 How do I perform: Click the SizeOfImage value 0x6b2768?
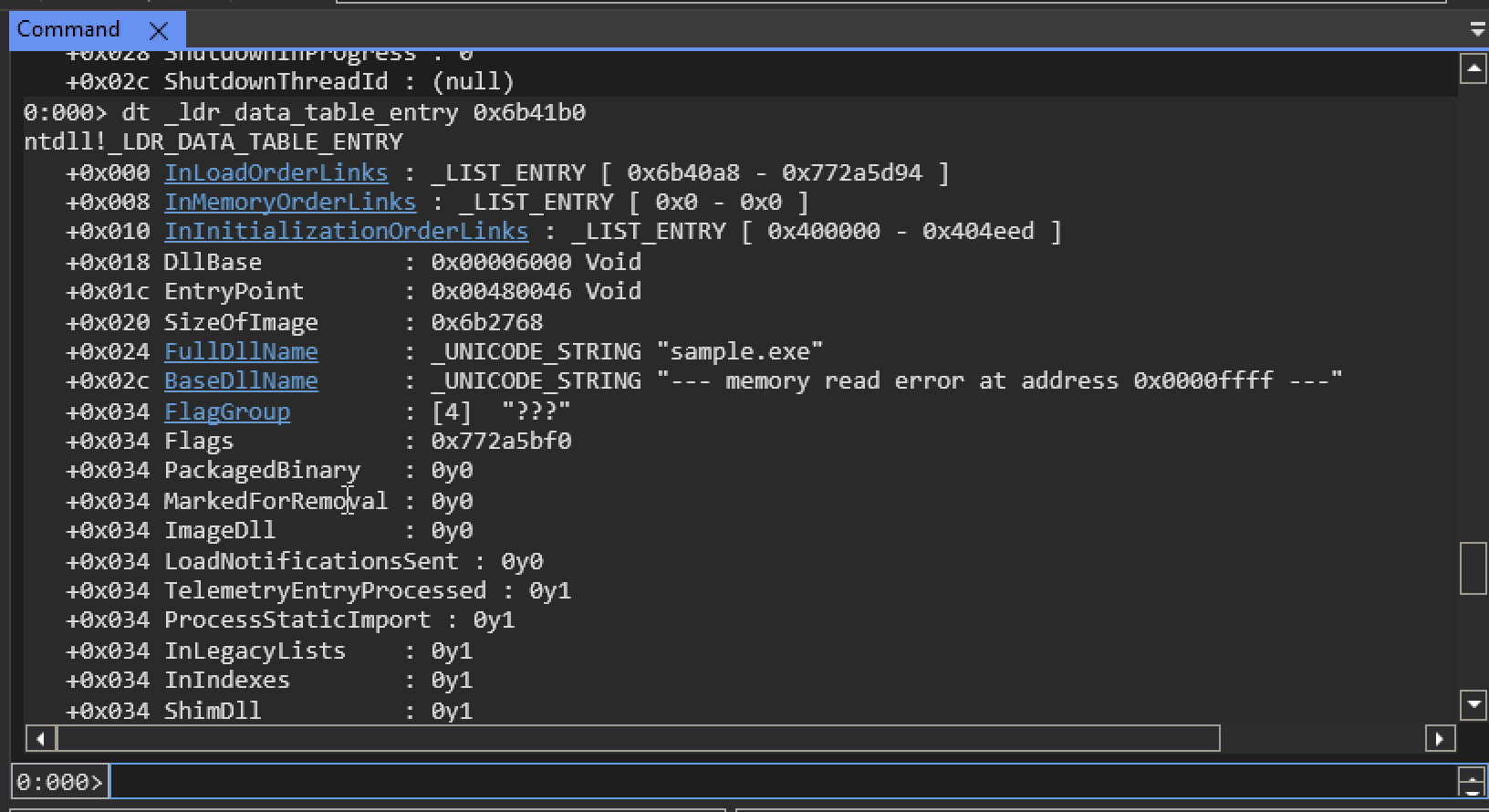(x=487, y=322)
